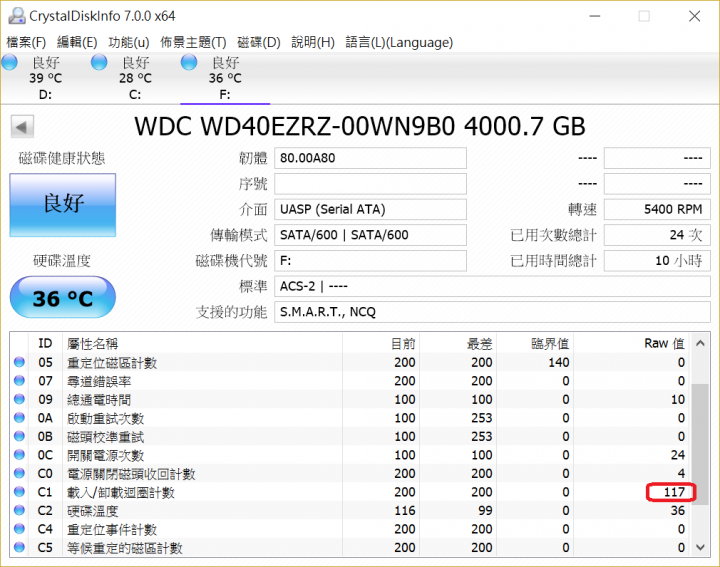Click the features field S.M.A.R.T., NCQ

tap(492, 312)
